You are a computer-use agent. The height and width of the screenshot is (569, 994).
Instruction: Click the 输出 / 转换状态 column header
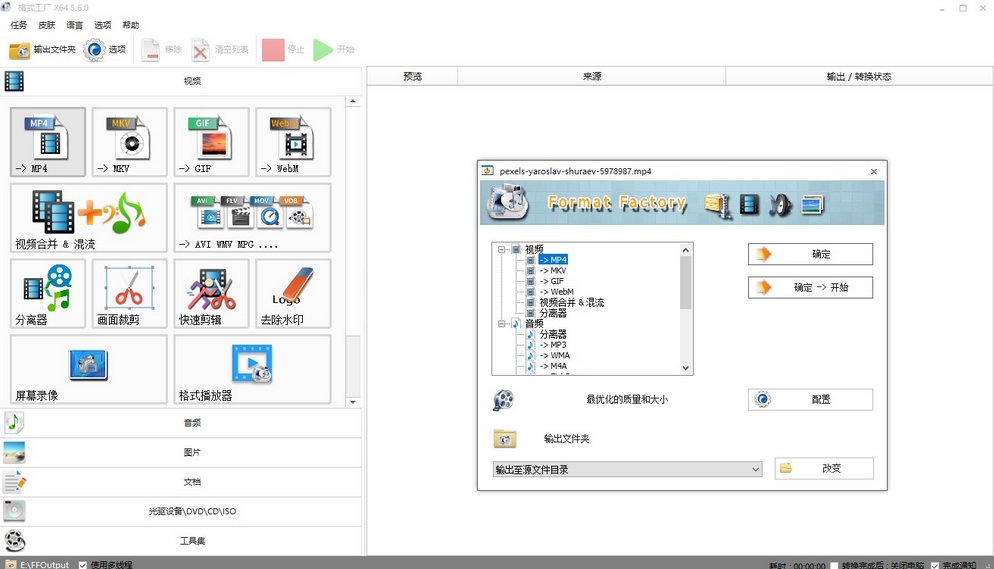[859, 76]
